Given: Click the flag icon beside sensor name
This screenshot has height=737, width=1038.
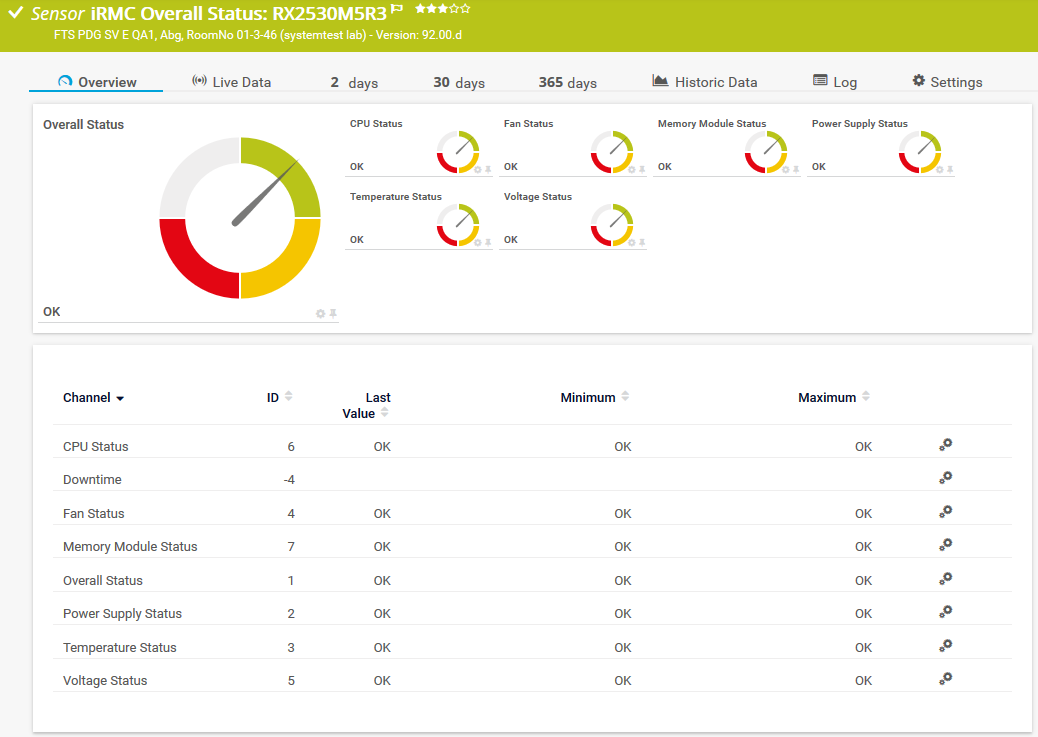Looking at the screenshot, I should click(x=397, y=9).
